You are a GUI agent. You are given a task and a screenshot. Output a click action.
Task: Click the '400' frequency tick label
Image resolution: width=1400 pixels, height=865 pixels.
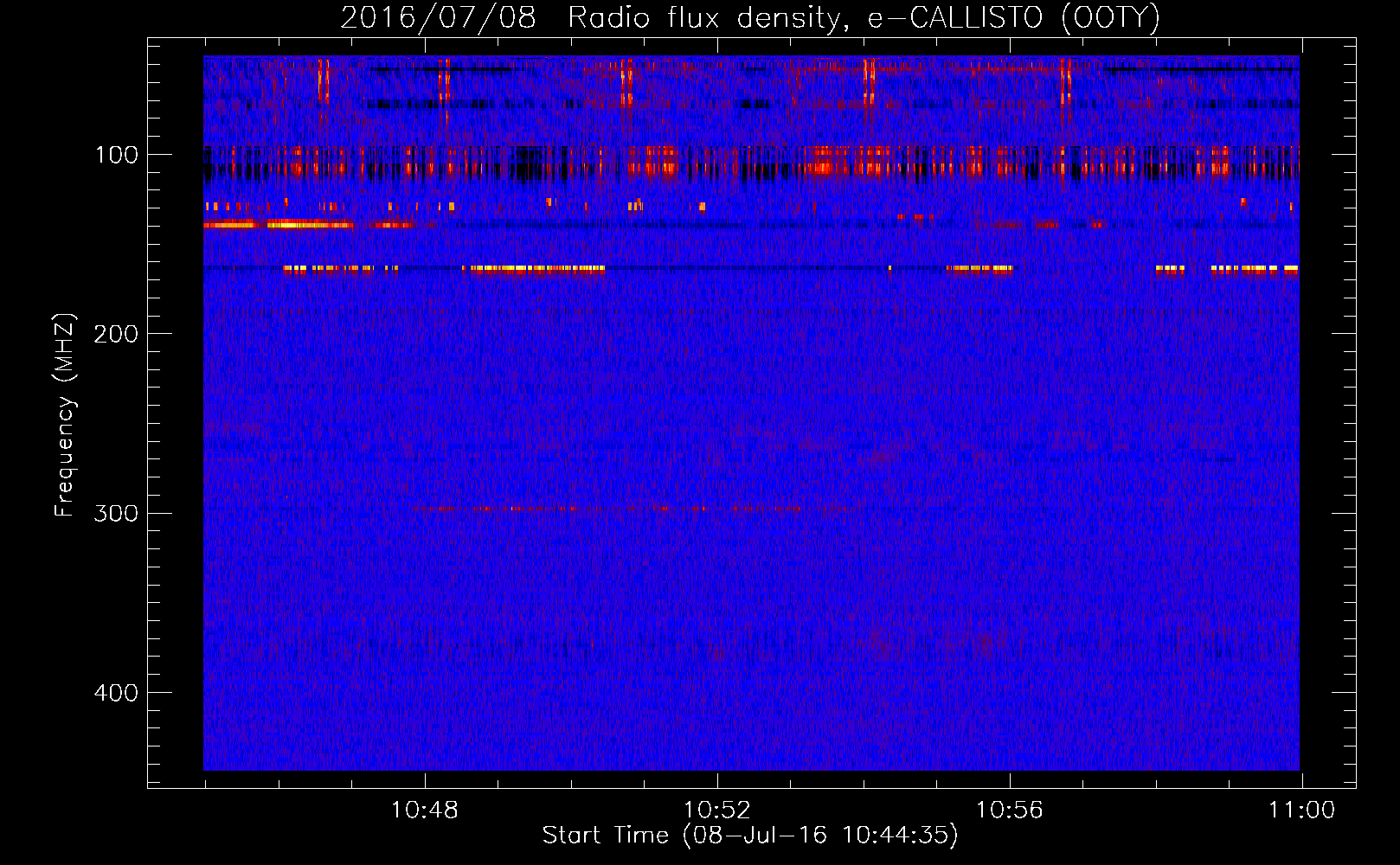point(116,693)
